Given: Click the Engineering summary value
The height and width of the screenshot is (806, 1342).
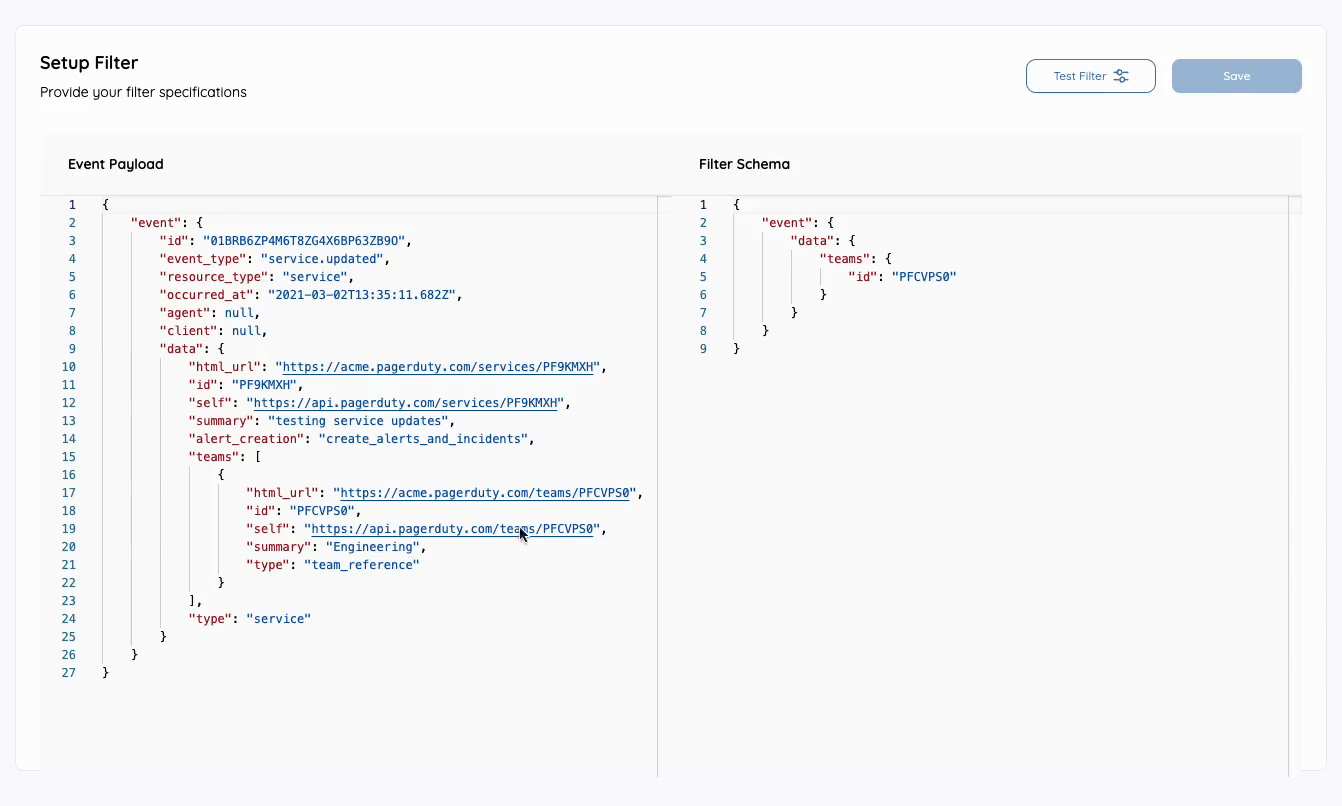Looking at the screenshot, I should [372, 546].
